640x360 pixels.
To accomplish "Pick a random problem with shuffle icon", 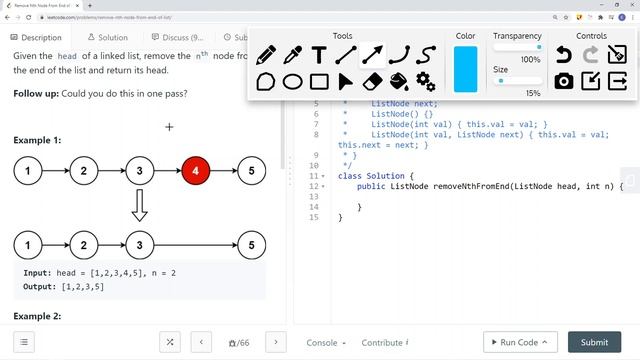I will (170, 342).
